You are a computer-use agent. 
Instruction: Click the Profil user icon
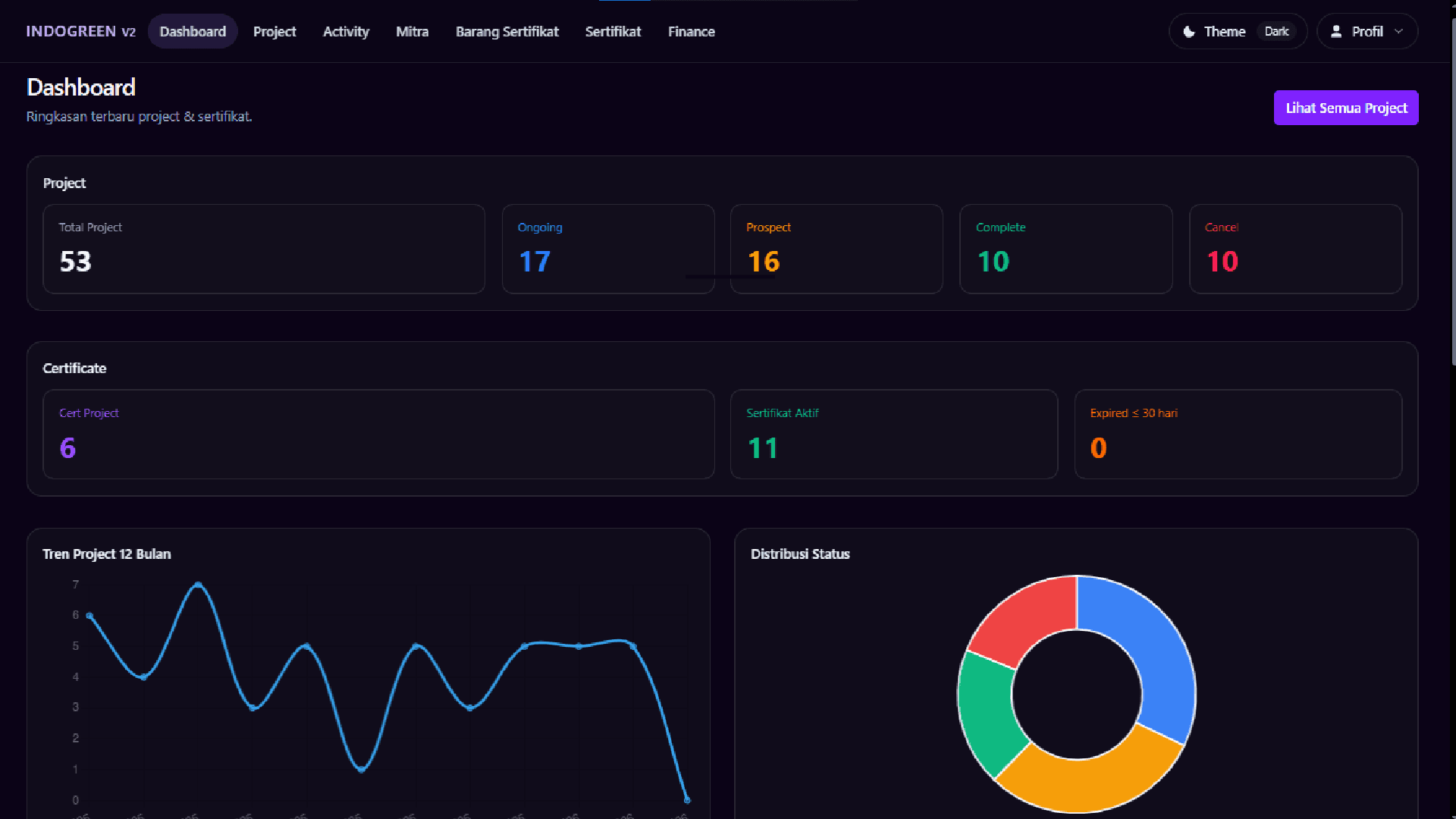1335,31
